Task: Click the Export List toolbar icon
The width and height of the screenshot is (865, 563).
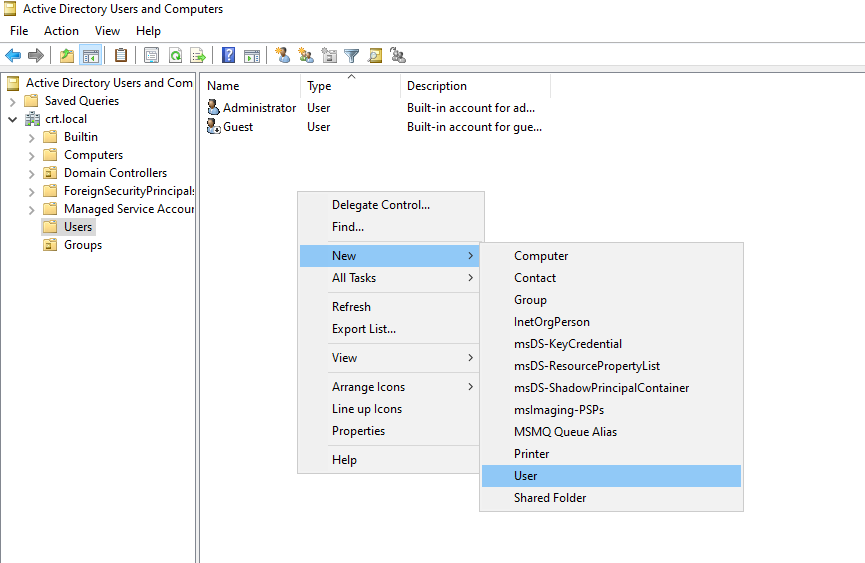Action: pos(198,55)
